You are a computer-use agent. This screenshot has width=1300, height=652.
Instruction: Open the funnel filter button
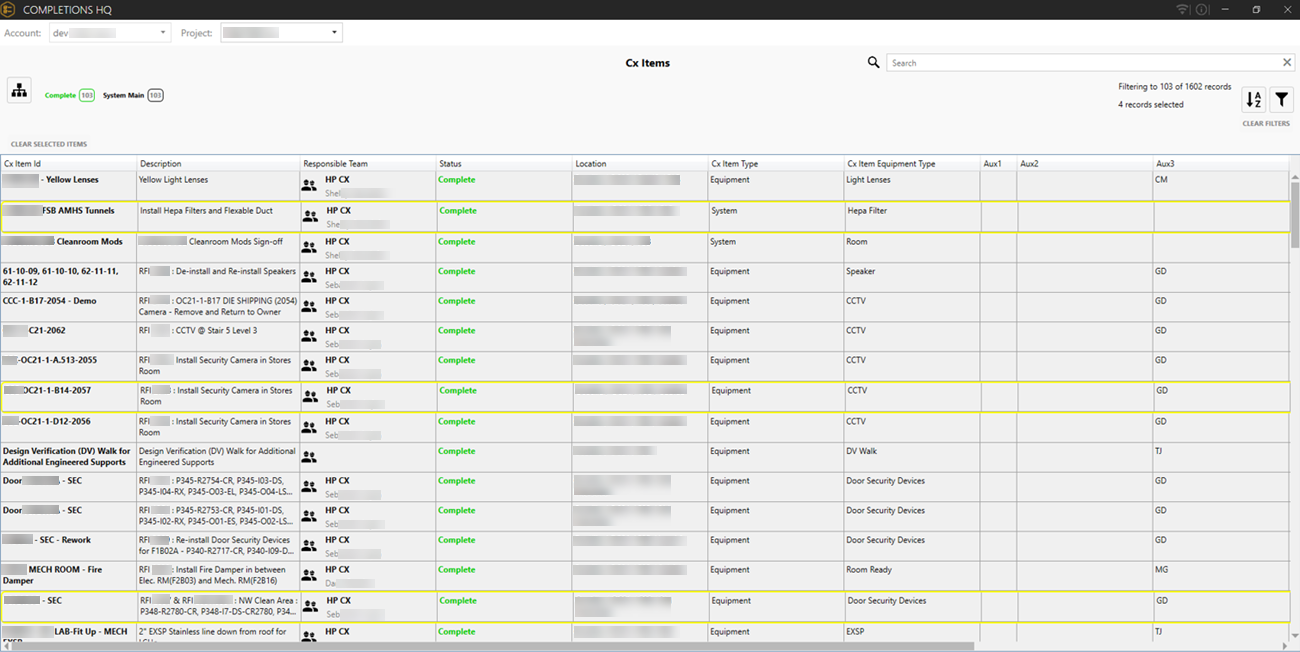point(1281,100)
